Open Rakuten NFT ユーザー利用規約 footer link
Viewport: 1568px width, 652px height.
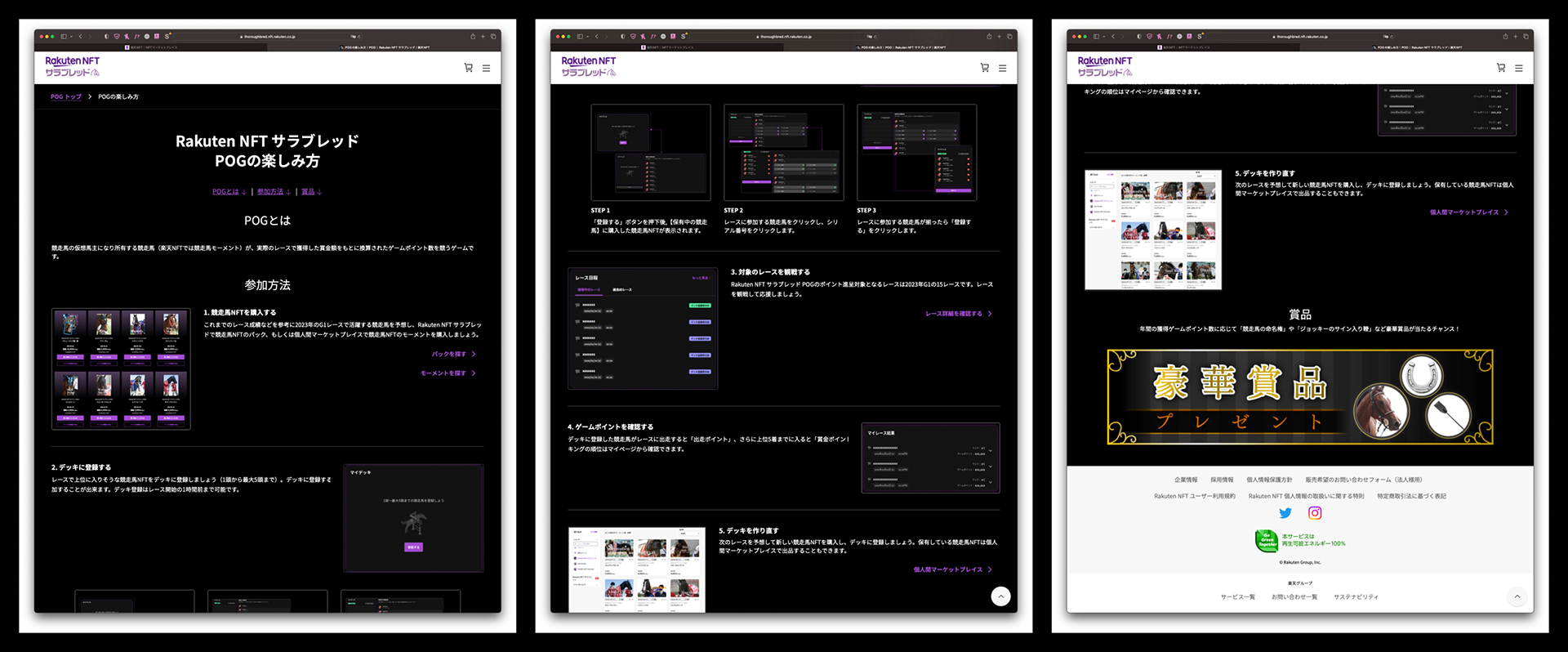click(x=1195, y=496)
